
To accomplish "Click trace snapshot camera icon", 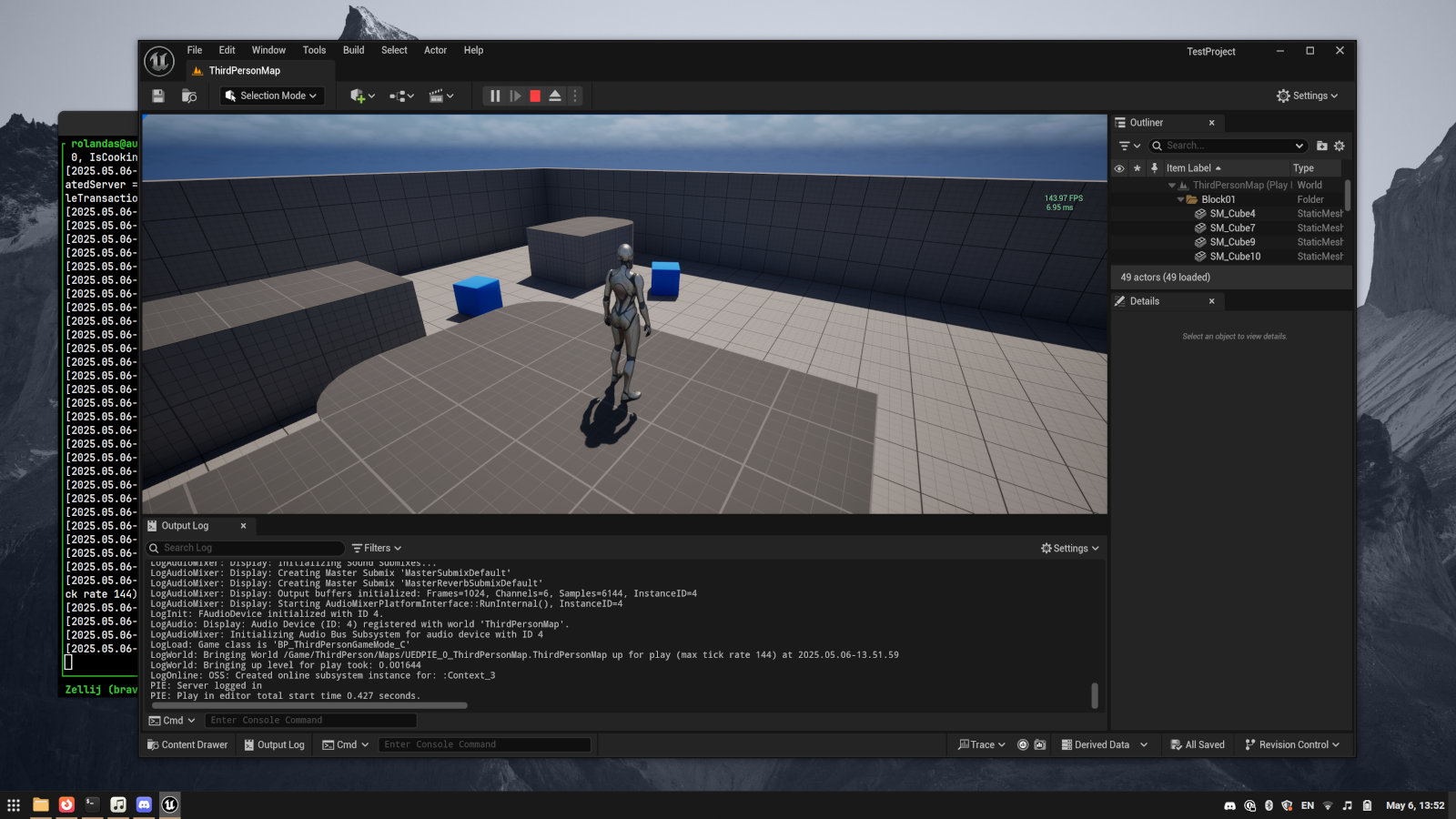I will 1040,744.
